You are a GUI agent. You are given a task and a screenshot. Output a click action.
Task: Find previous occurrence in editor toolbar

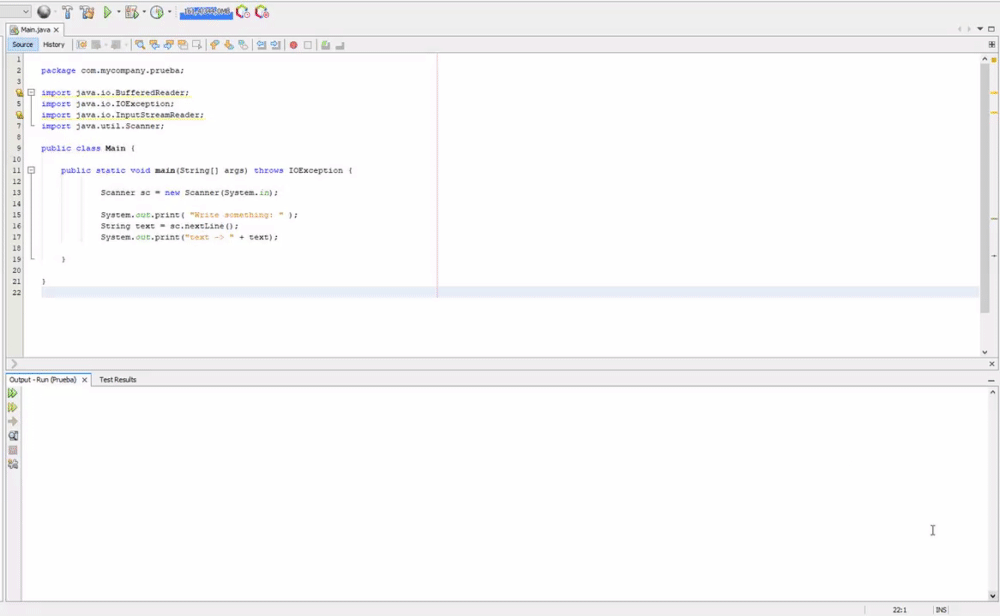(154, 45)
